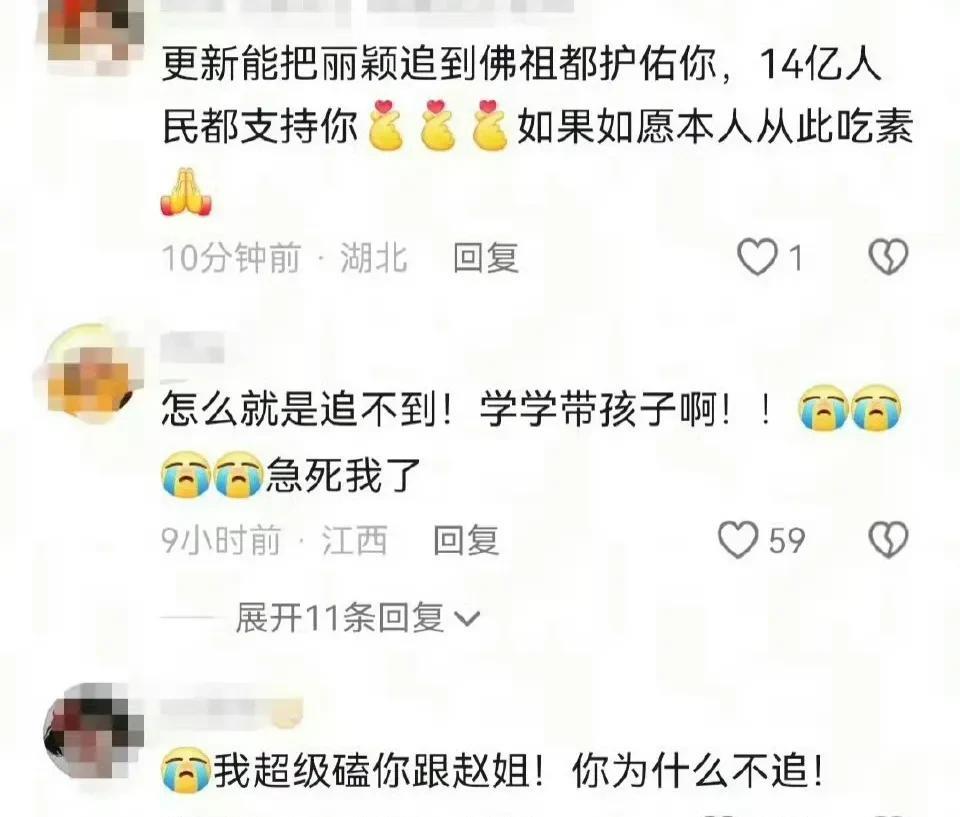Tap the praying hands emoji
Screen dimensions: 960x817
point(186,192)
